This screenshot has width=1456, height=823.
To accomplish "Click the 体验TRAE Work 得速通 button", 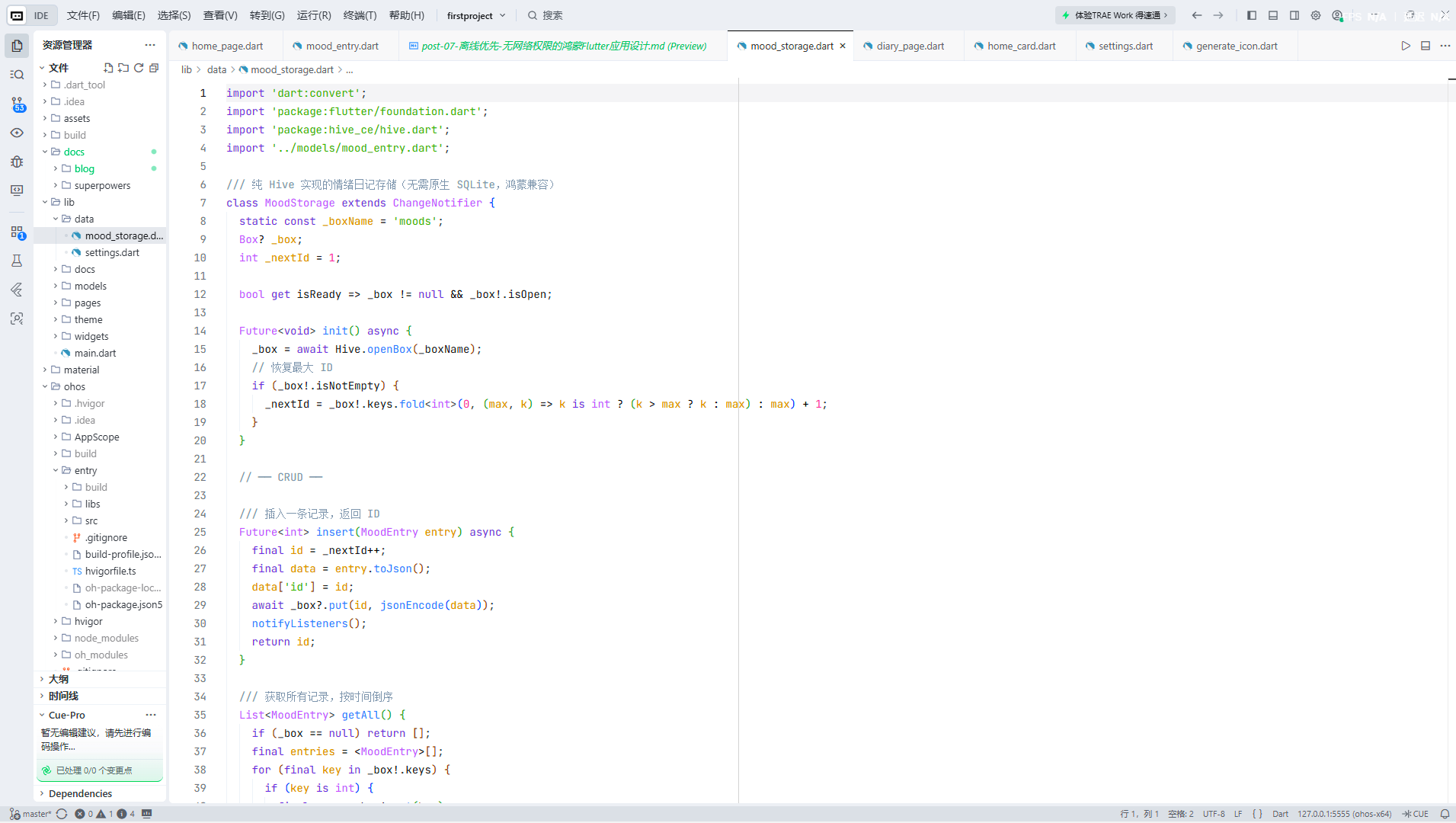I will (x=1115, y=15).
